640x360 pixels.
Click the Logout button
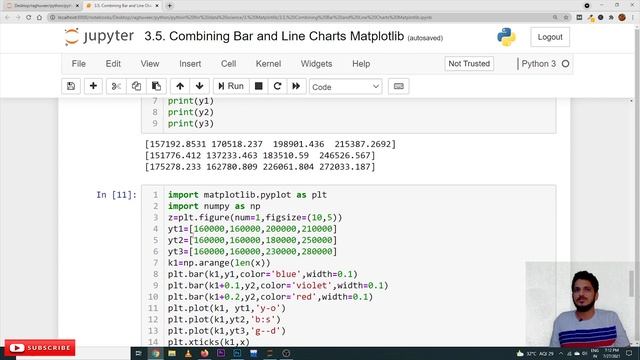(x=550, y=37)
